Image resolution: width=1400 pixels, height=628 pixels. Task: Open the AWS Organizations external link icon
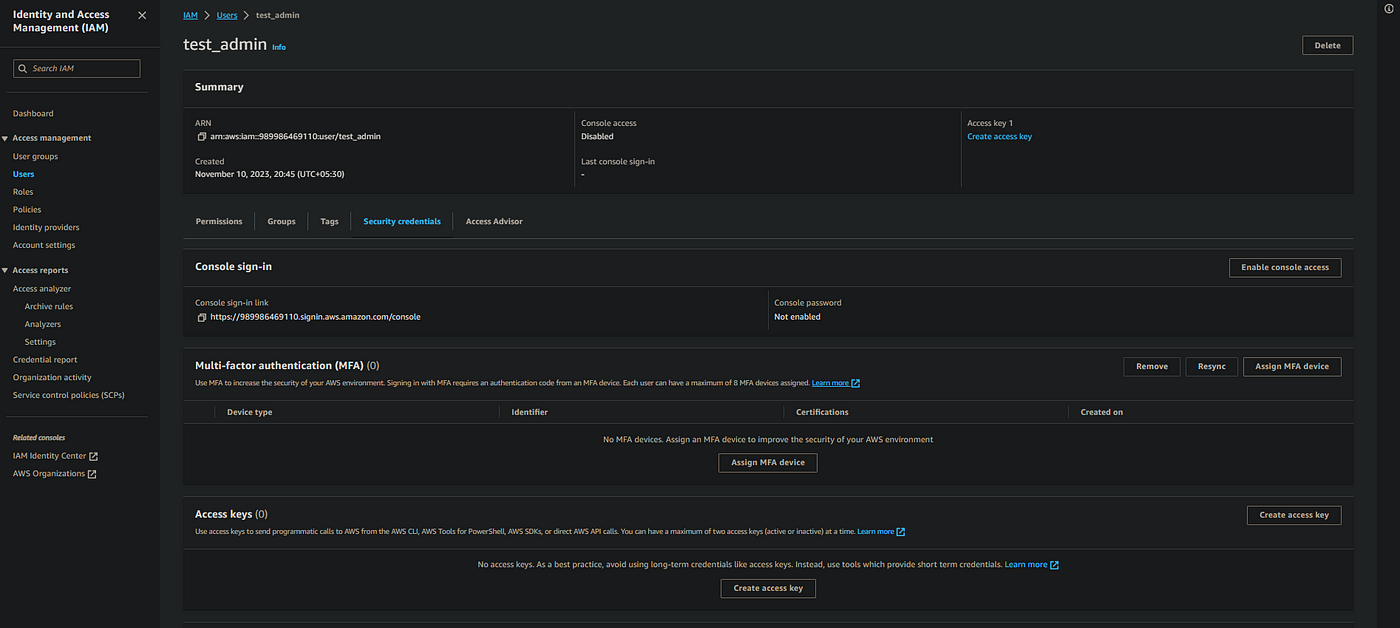point(92,474)
